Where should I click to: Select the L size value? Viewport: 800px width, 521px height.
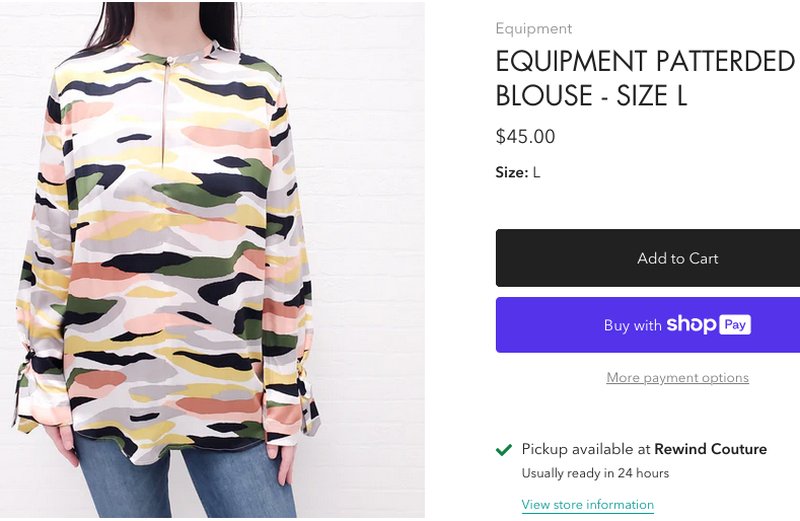pos(536,172)
